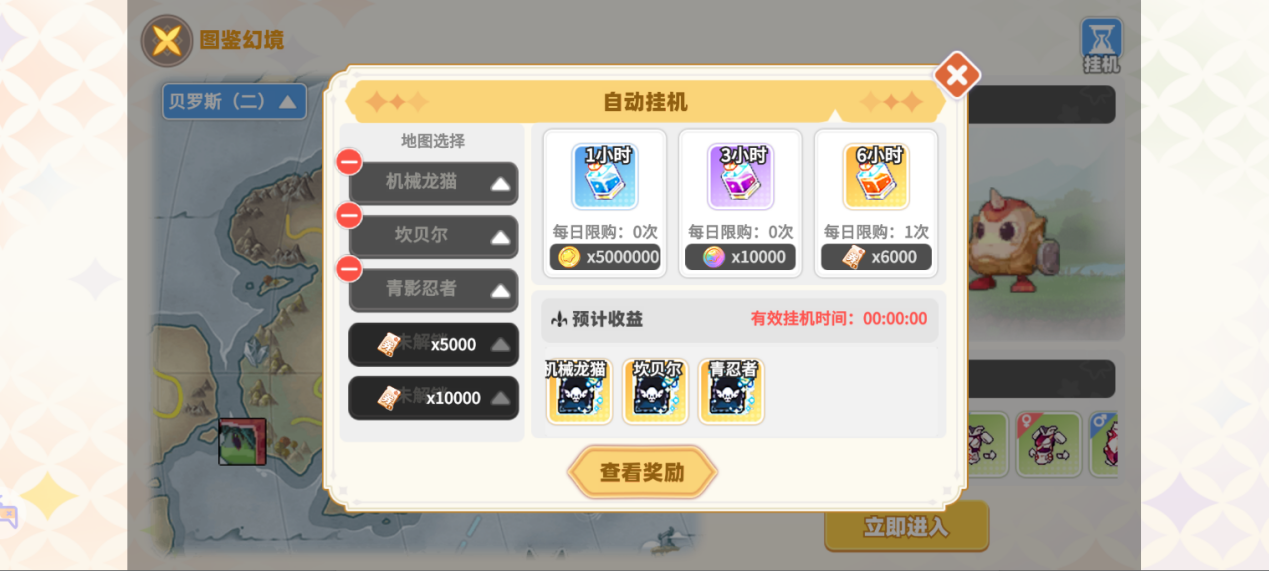Select the 6小时 orange box icon
The height and width of the screenshot is (571, 1269).
(x=876, y=177)
